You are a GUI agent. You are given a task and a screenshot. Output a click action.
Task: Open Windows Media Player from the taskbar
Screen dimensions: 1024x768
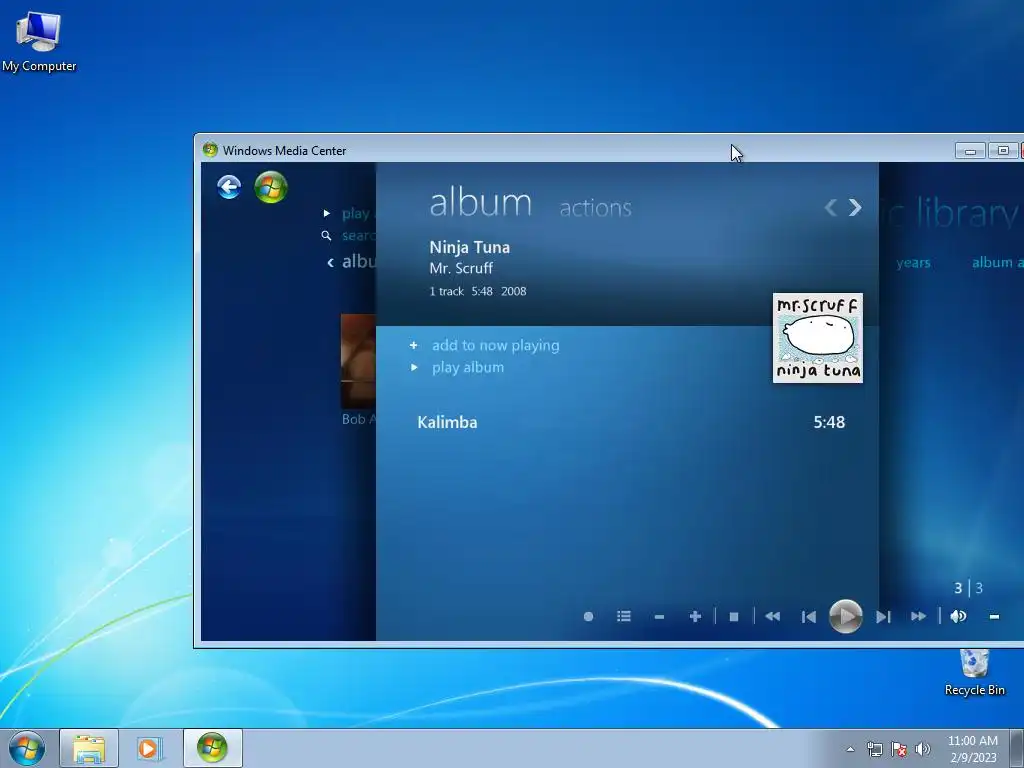coord(150,748)
